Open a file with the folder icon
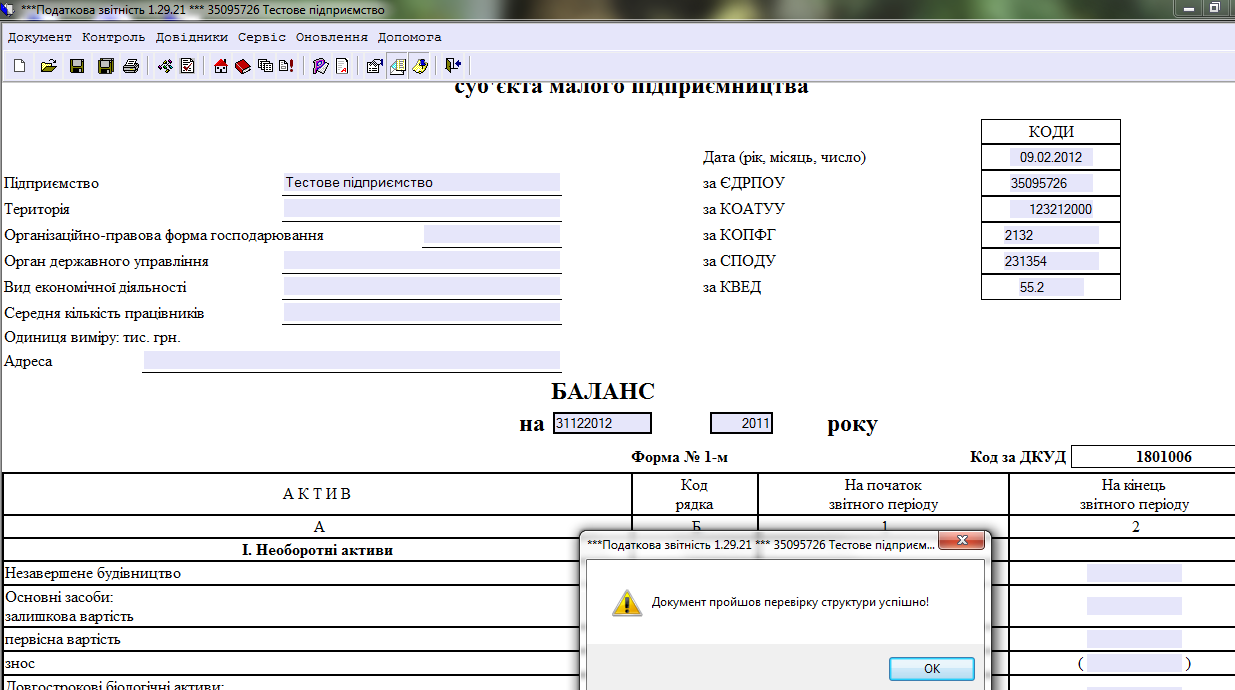1235x690 pixels. 48,66
